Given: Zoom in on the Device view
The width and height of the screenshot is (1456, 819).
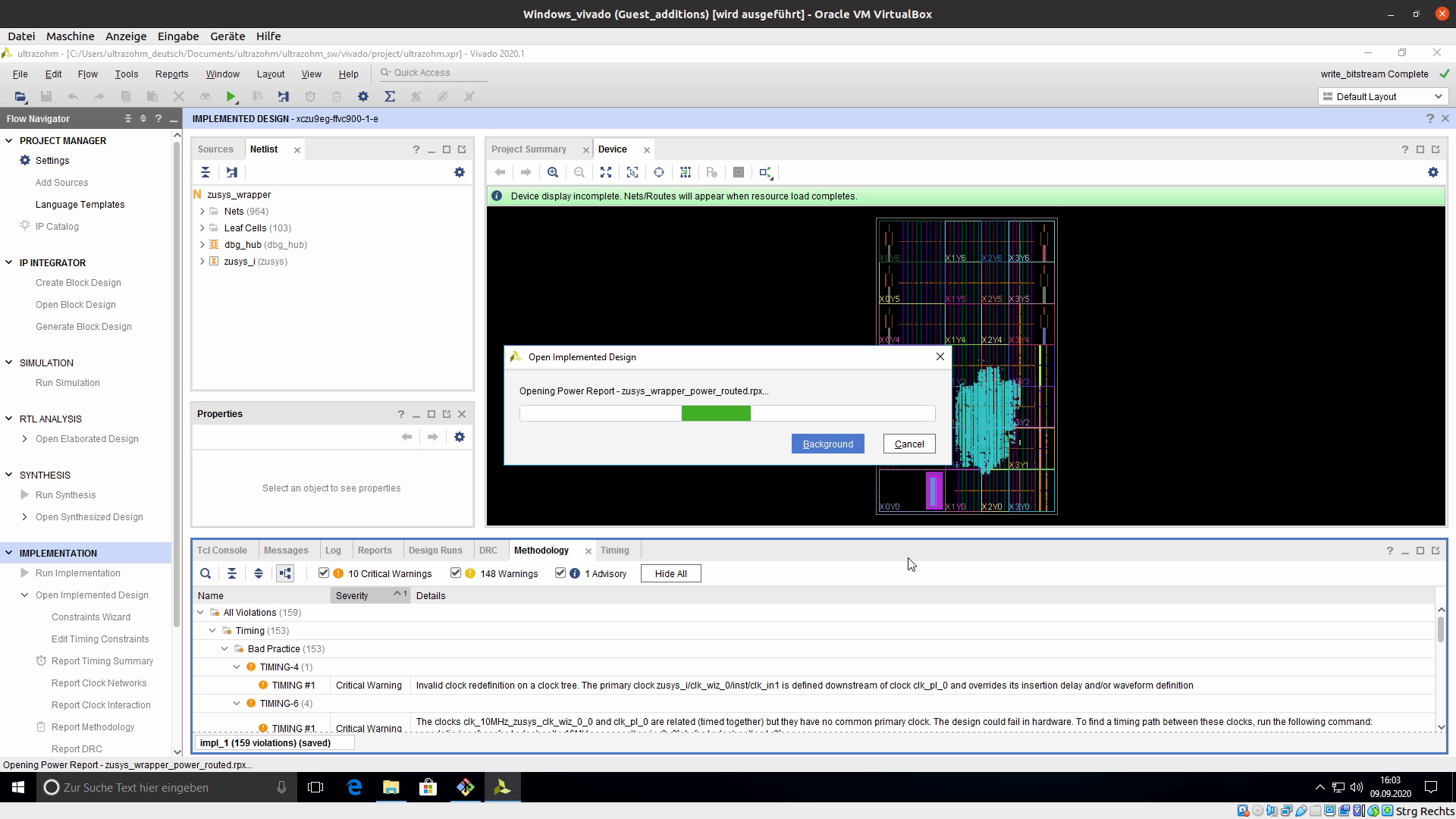Looking at the screenshot, I should 553,173.
